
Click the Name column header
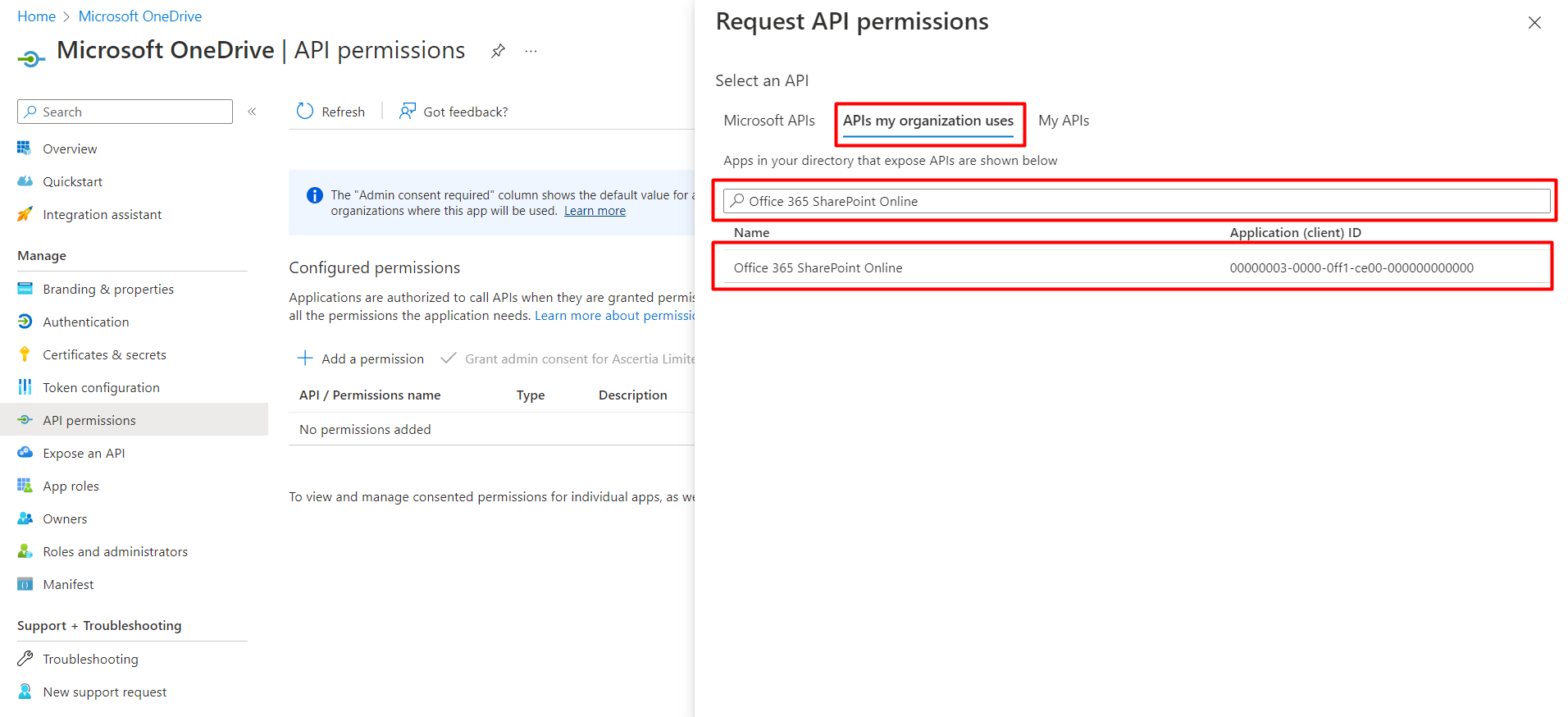[x=751, y=232]
